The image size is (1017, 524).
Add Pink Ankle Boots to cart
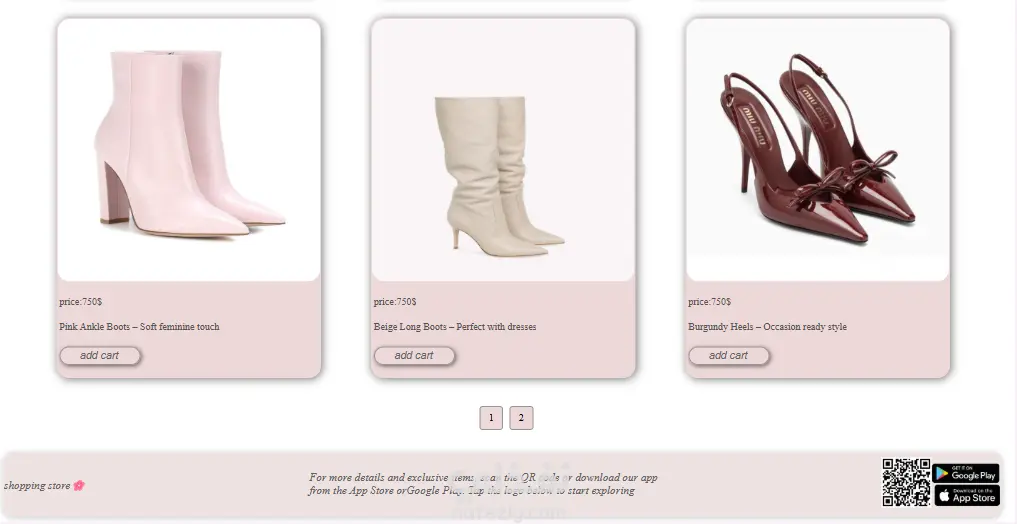tap(100, 355)
